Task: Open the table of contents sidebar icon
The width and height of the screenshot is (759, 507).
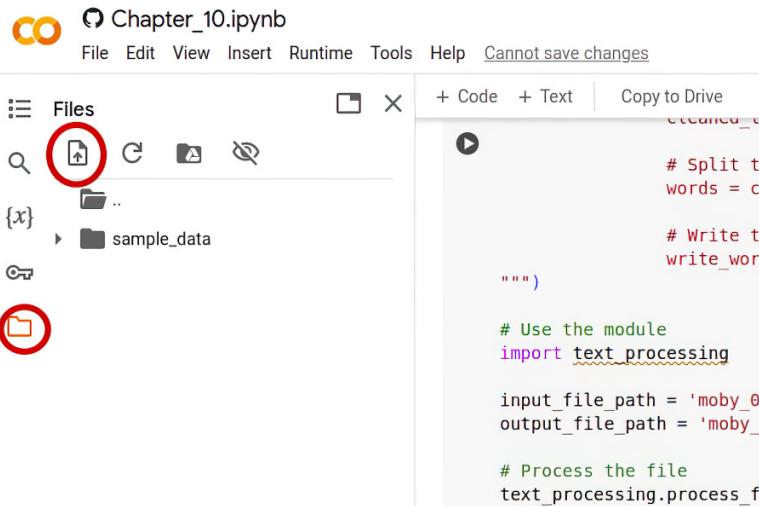Action: pyautogui.click(x=19, y=108)
